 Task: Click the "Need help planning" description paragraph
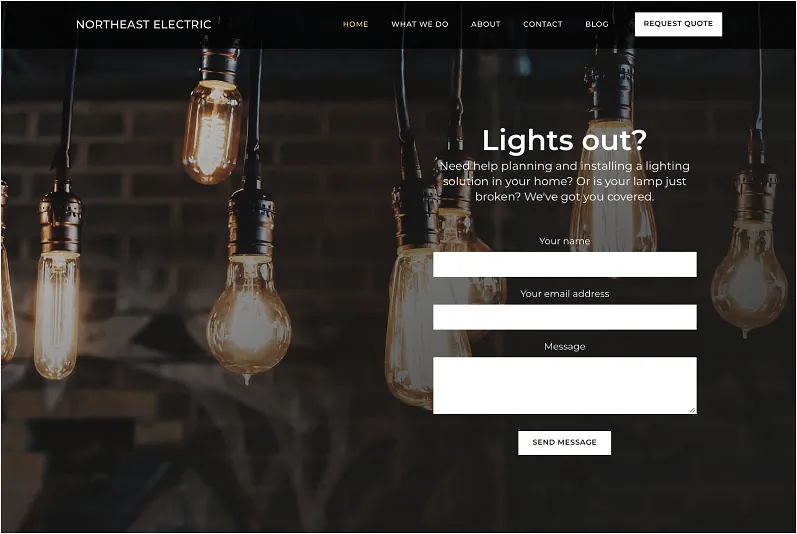click(565, 181)
